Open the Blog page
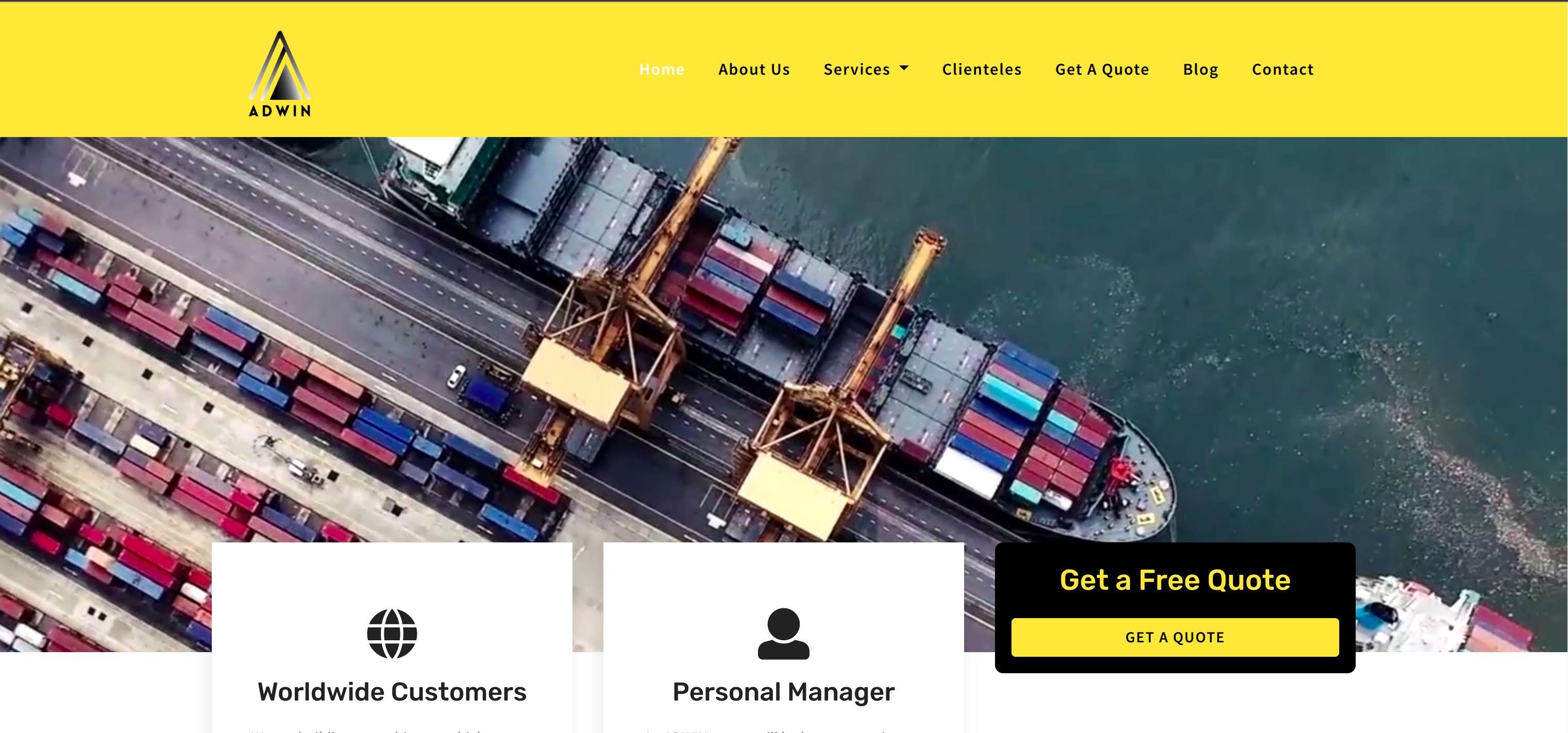Image resolution: width=1568 pixels, height=733 pixels. pyautogui.click(x=1201, y=70)
